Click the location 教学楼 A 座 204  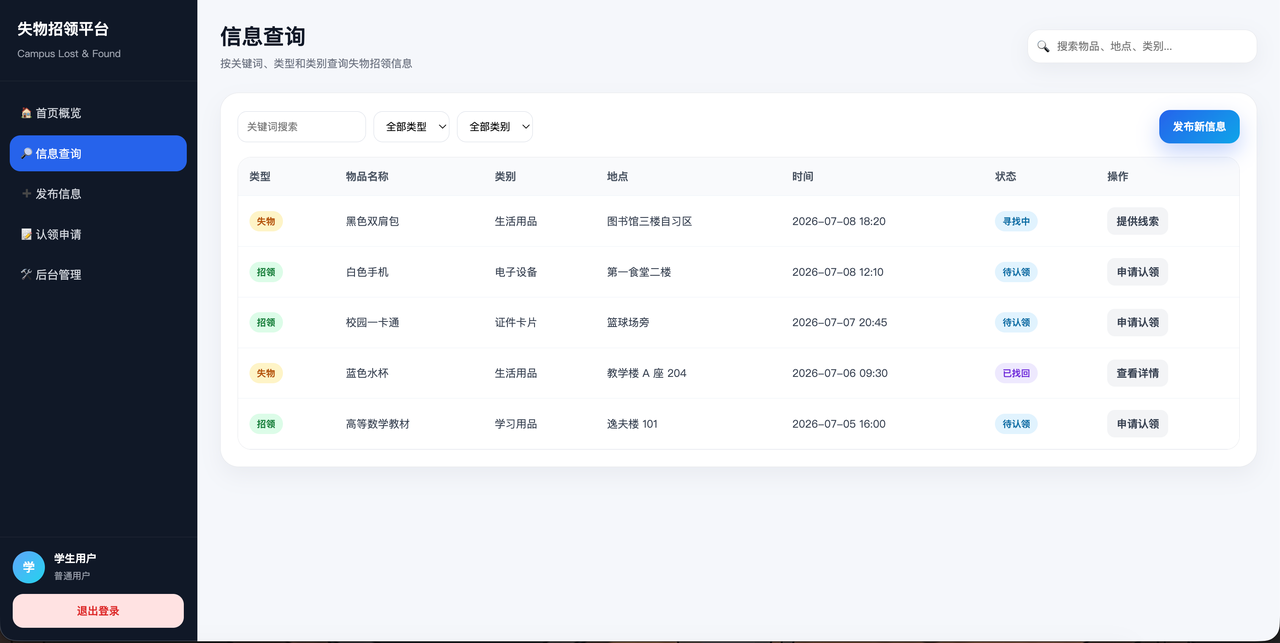pyautogui.click(x=647, y=373)
